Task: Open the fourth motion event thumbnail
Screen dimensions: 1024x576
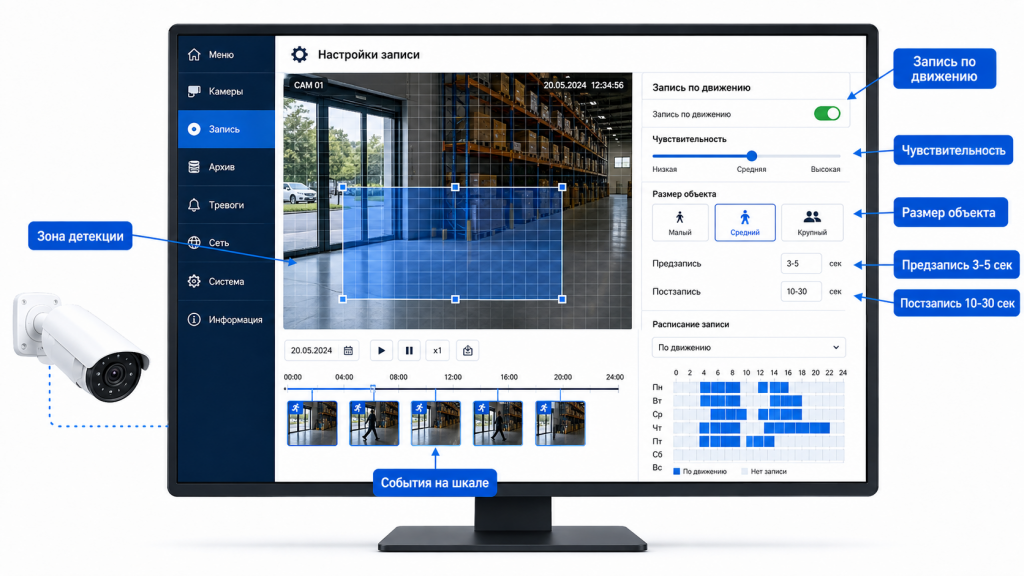Action: pyautogui.click(x=498, y=423)
